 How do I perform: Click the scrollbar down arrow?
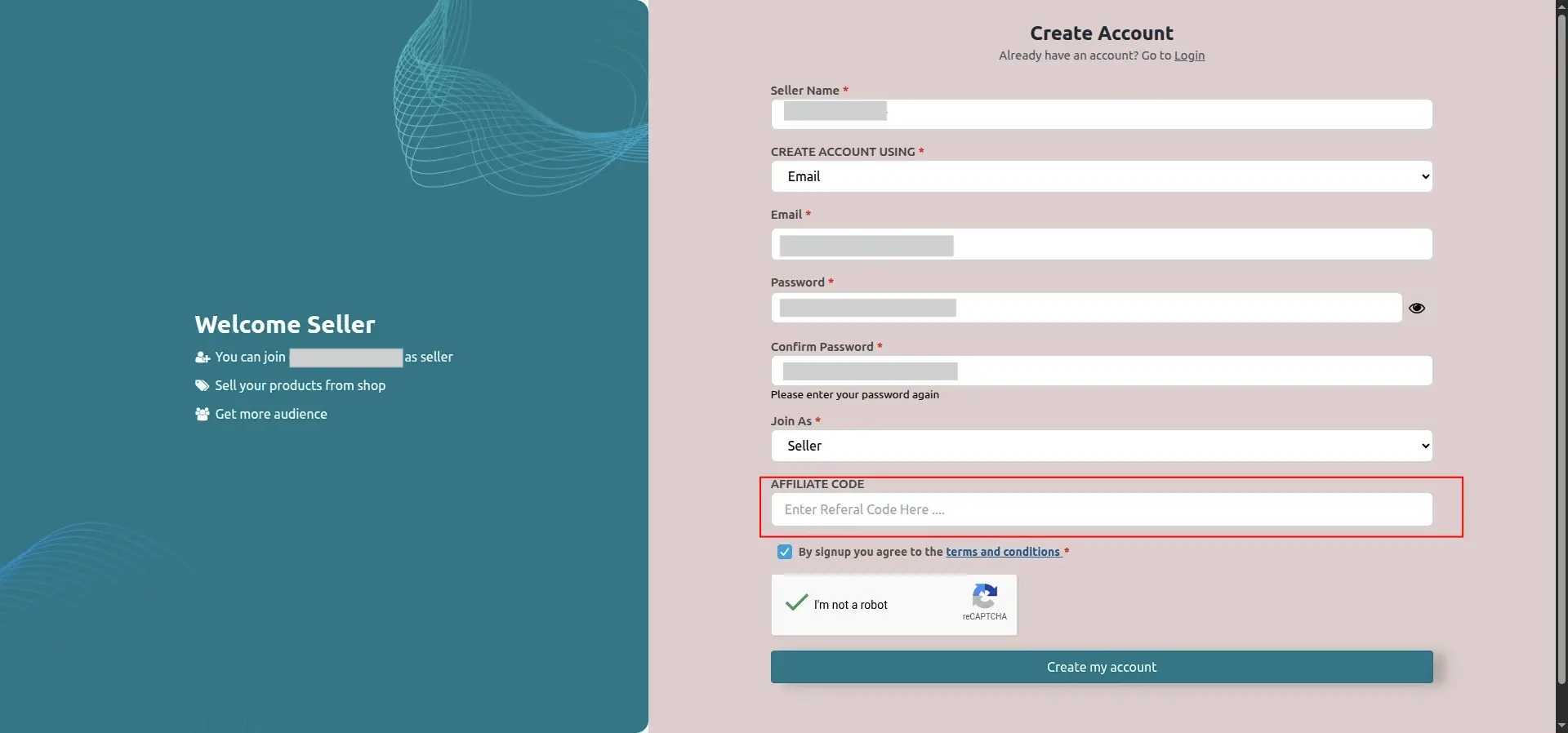[1561, 726]
